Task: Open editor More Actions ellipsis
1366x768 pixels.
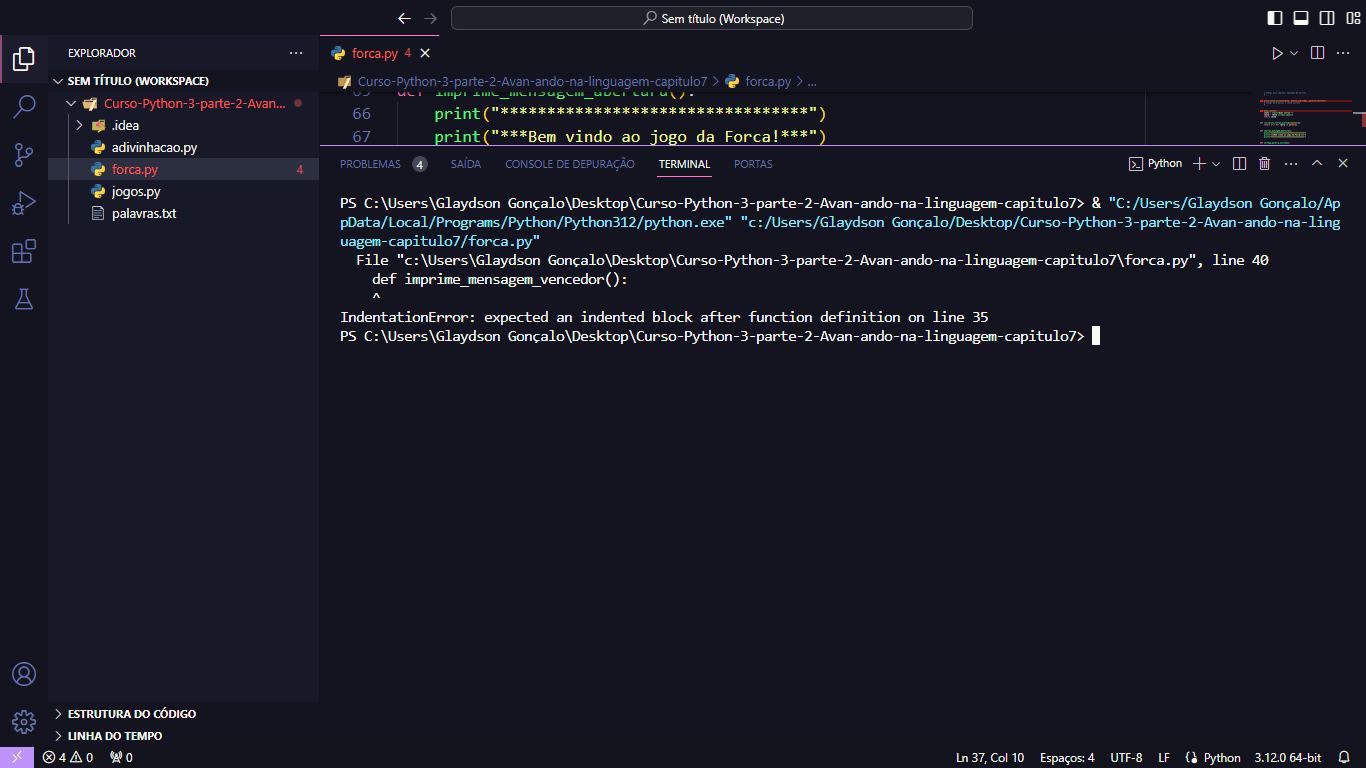Action: [x=1343, y=53]
